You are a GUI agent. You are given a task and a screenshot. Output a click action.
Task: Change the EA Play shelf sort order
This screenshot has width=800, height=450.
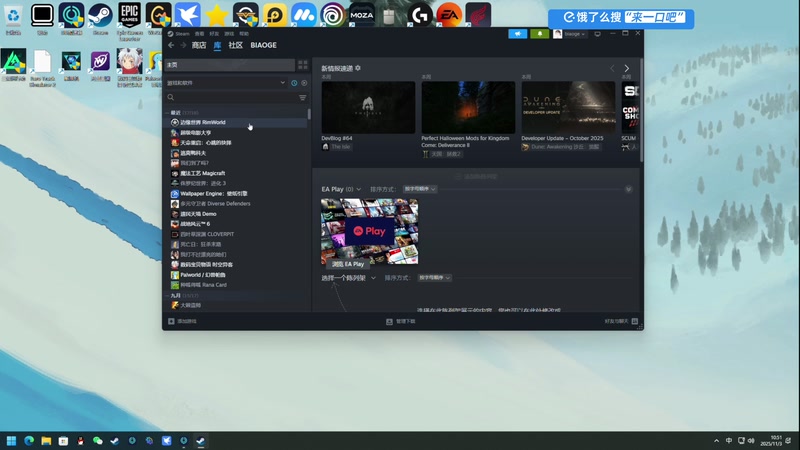pyautogui.click(x=420, y=189)
